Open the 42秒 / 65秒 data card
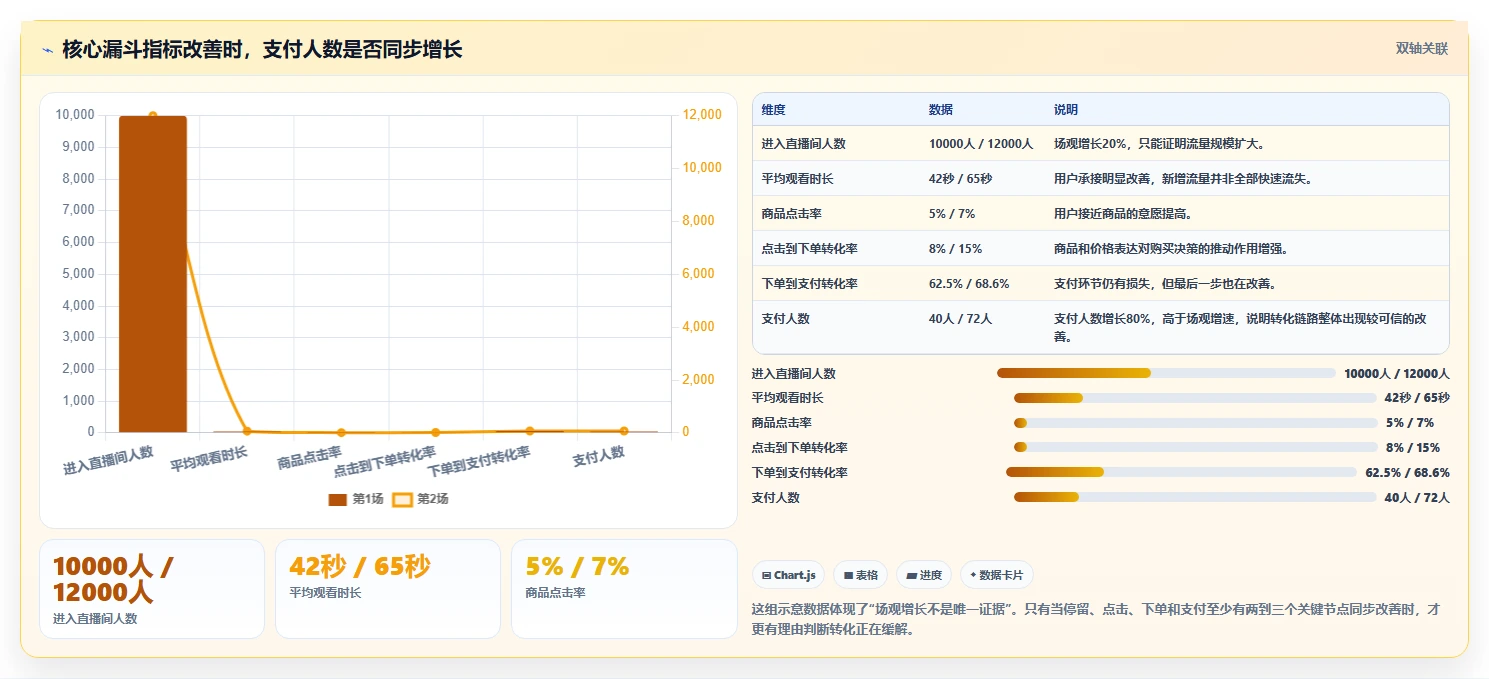 click(x=388, y=589)
